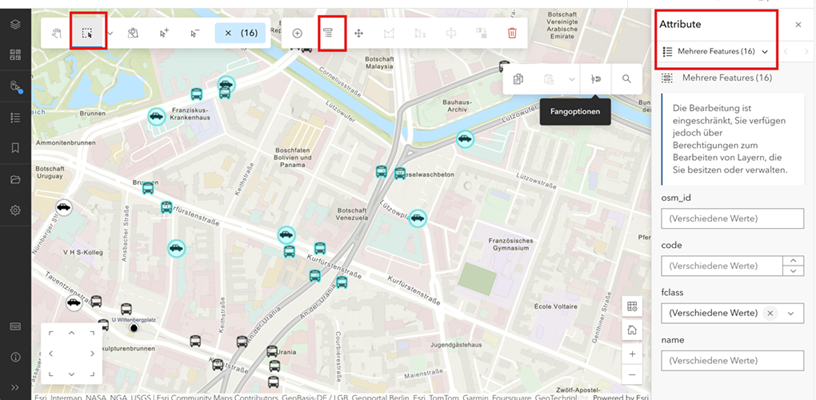Expand the selection tool options chevron
816x400 pixels.
tap(110, 33)
